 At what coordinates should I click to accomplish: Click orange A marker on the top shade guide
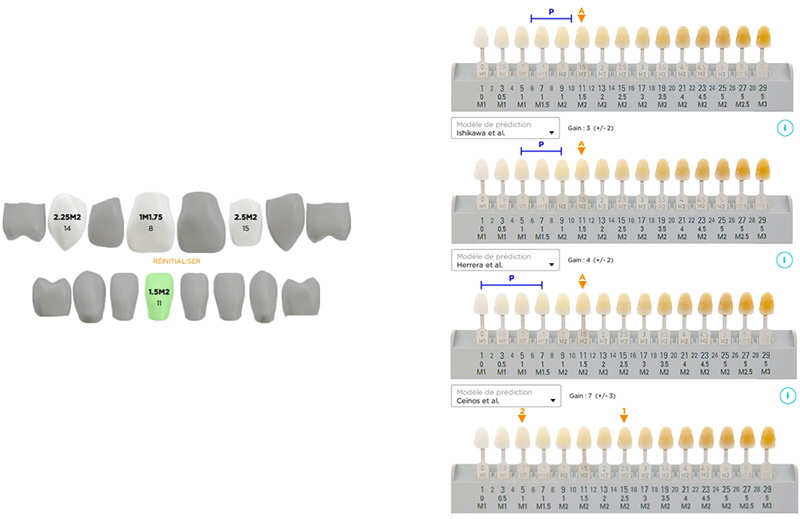pyautogui.click(x=582, y=13)
